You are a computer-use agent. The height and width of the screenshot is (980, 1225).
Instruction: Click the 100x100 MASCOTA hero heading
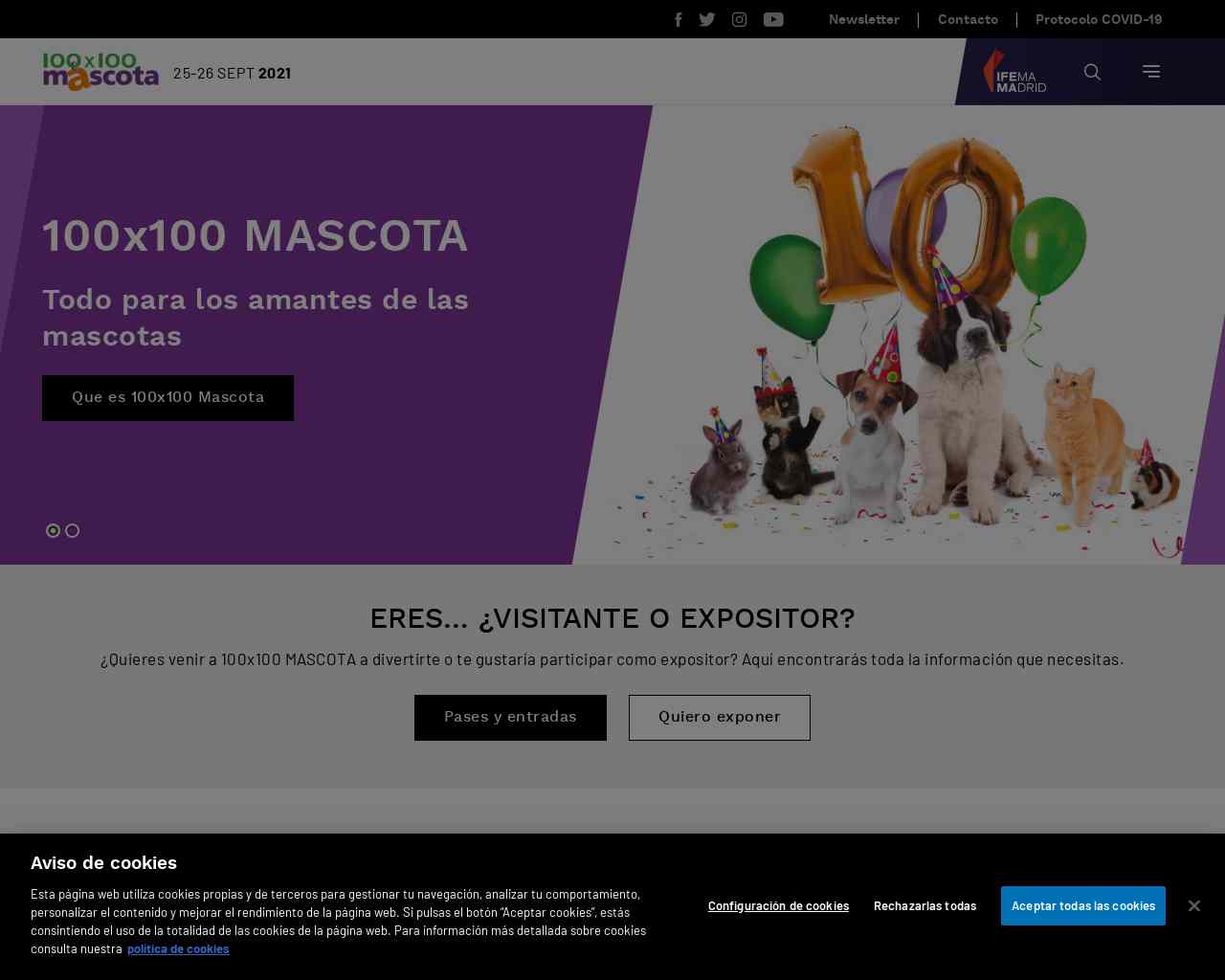[256, 236]
